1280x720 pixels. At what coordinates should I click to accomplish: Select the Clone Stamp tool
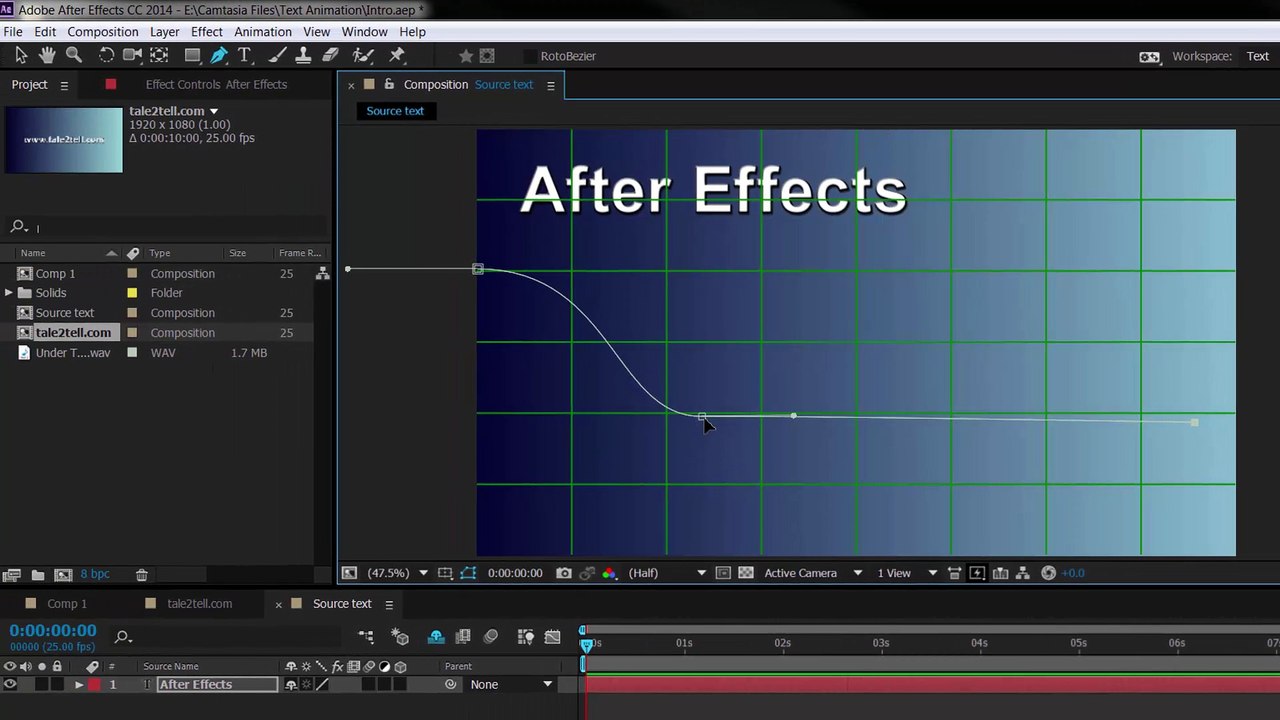pos(303,56)
